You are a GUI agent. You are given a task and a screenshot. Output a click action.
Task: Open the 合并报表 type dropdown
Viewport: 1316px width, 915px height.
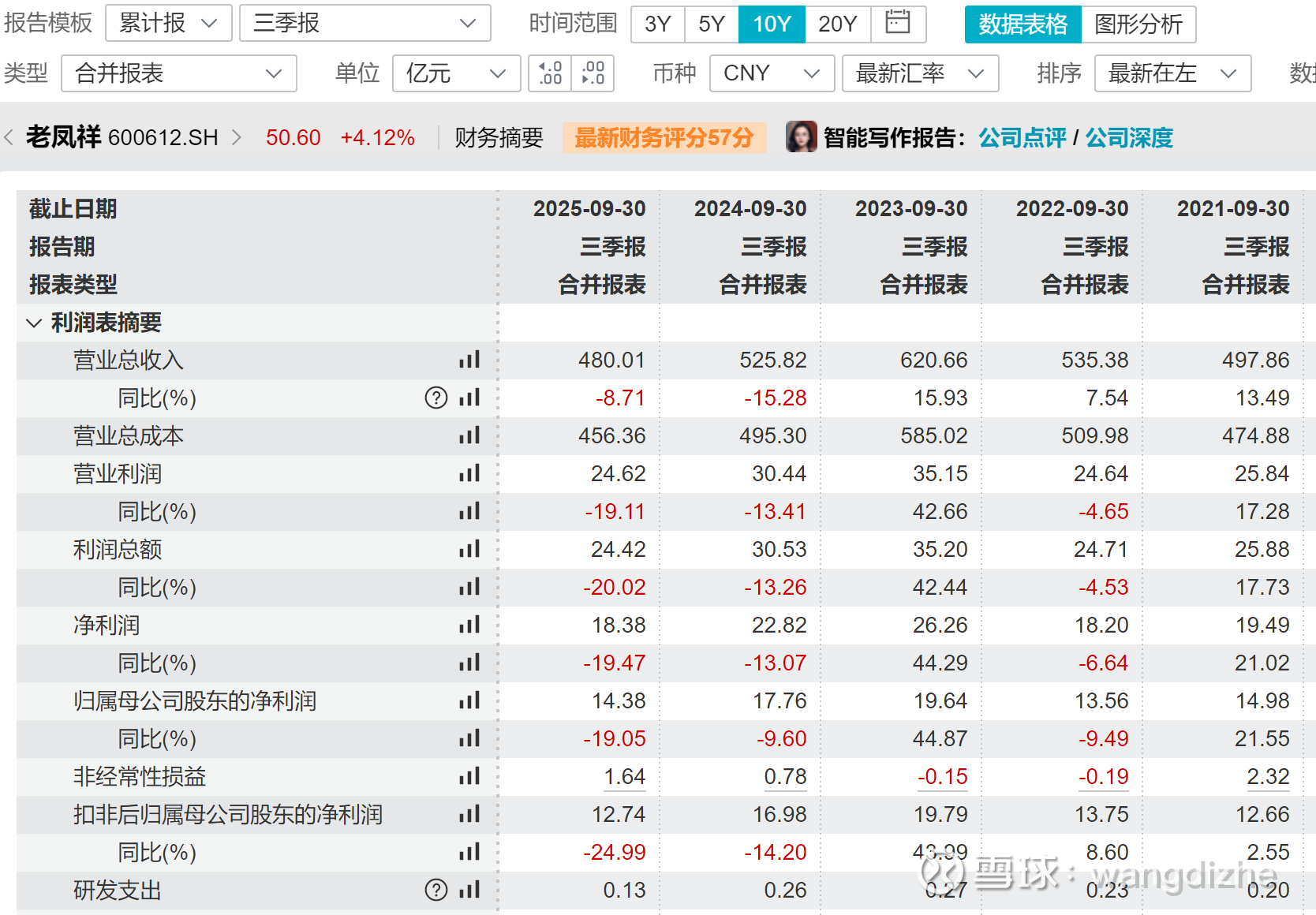178,73
